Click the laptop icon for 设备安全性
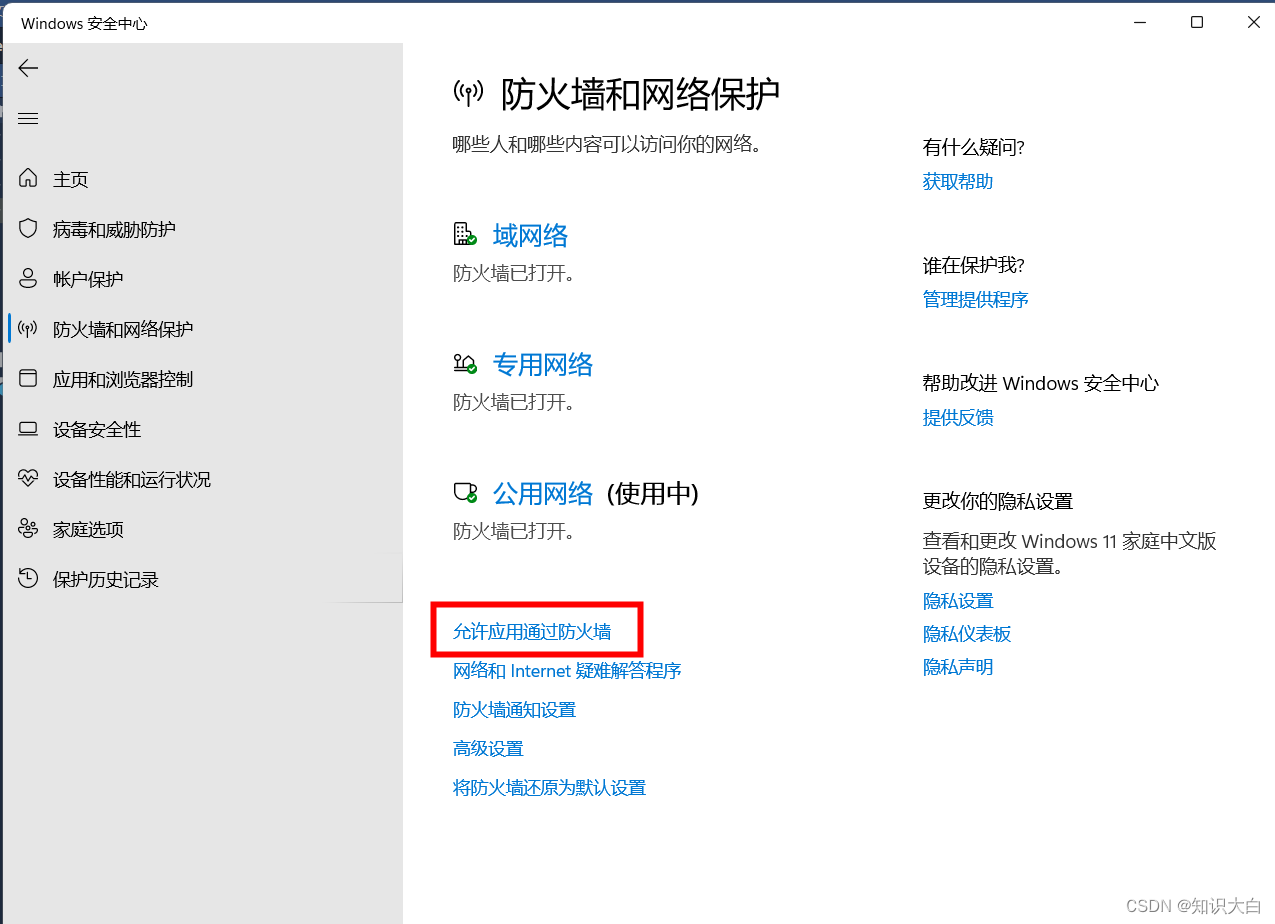The width and height of the screenshot is (1275, 924). [28, 429]
